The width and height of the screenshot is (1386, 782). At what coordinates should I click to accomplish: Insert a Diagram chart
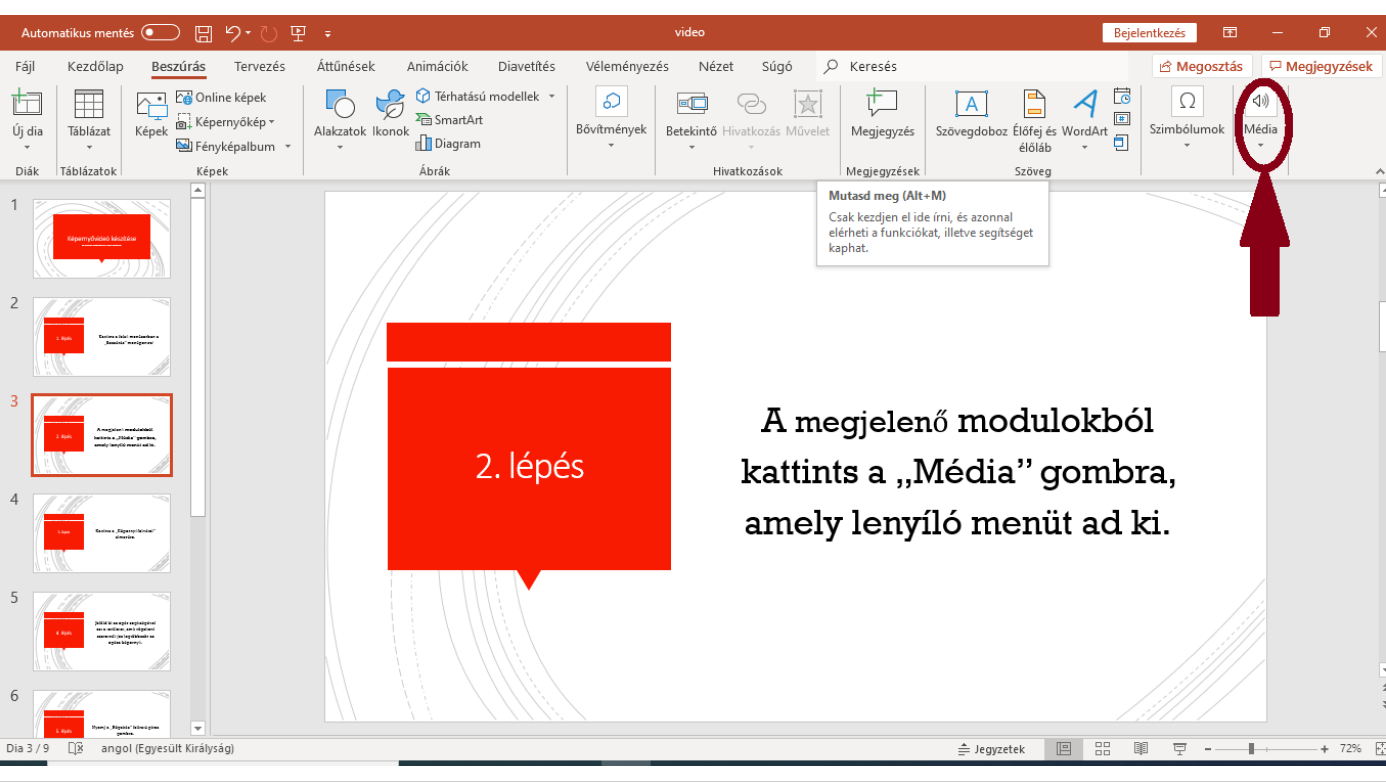448,144
